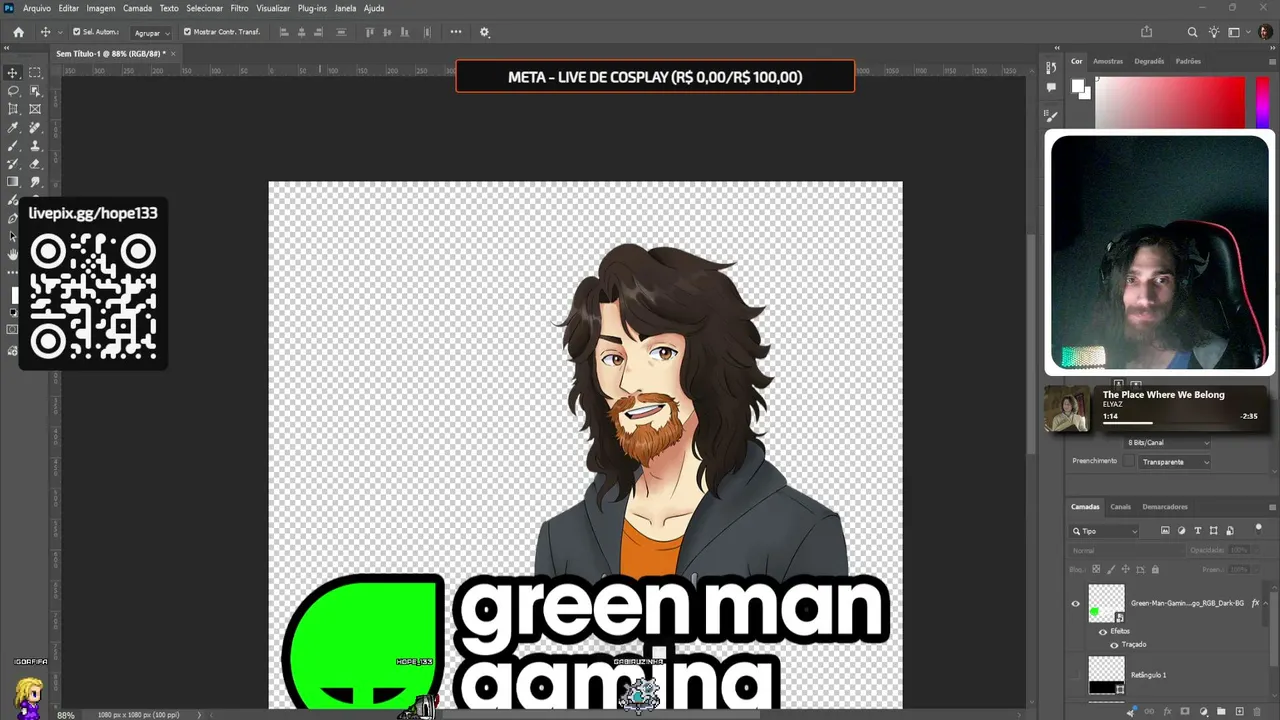Select the foreground color swatch in Cor panel
This screenshot has height=720, width=1280.
pos(1079,86)
